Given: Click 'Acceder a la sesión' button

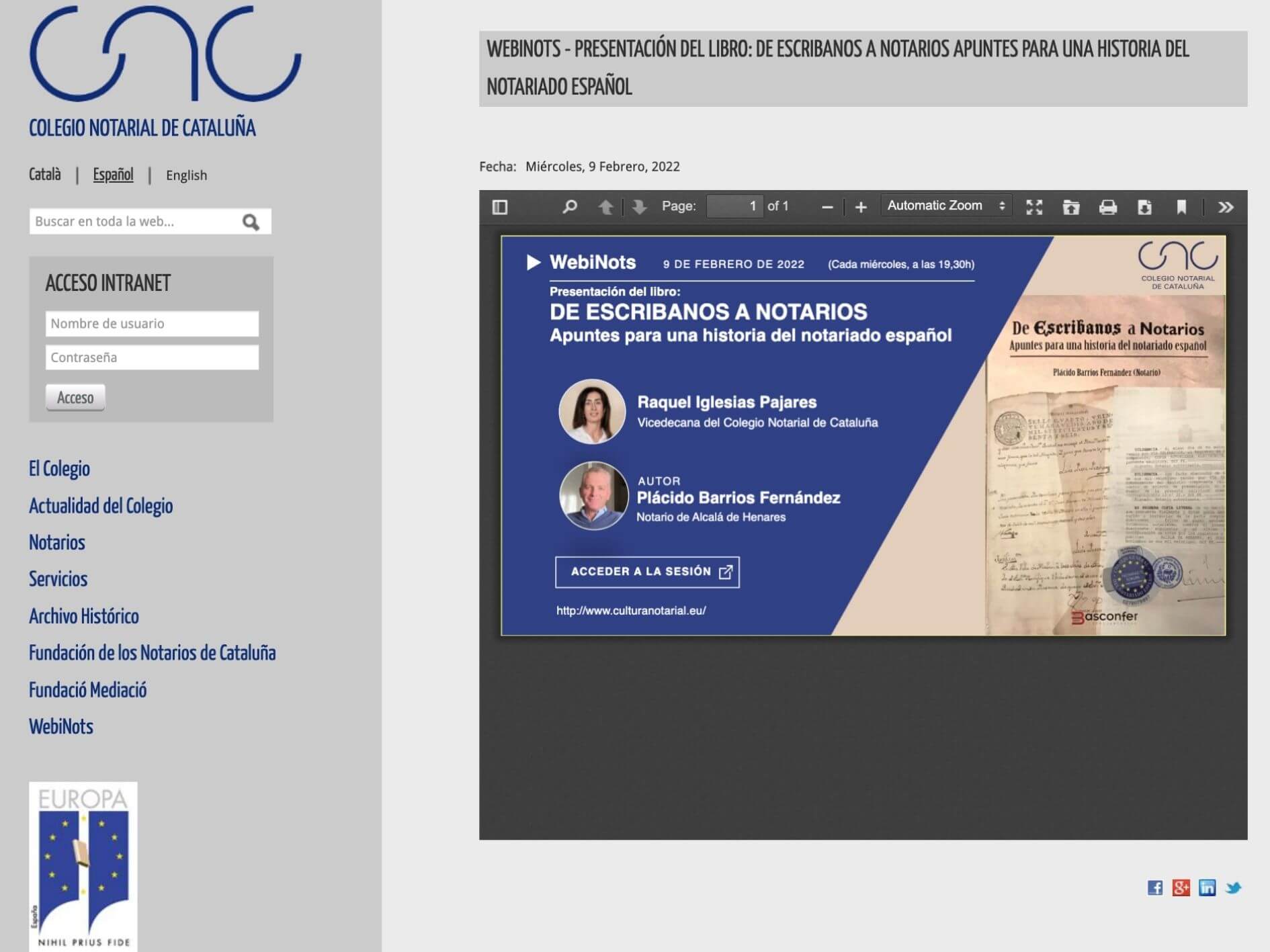Looking at the screenshot, I should pos(647,572).
